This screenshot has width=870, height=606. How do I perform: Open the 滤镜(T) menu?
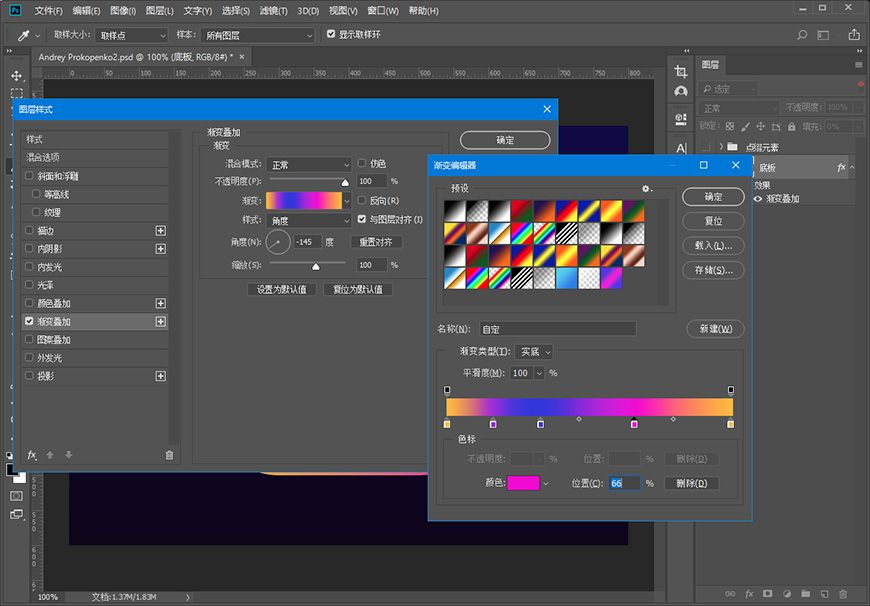(x=274, y=11)
